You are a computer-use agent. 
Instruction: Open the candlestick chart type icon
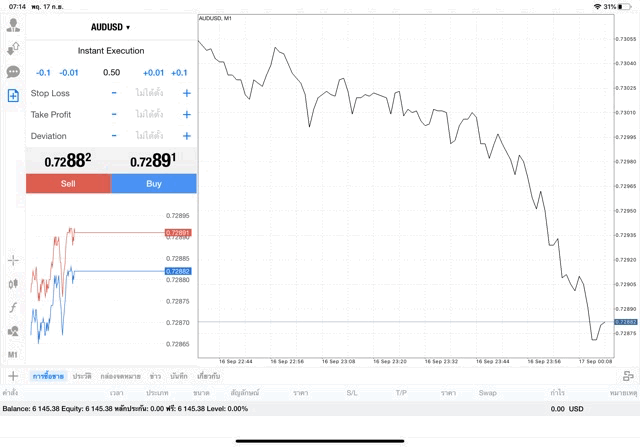[x=13, y=284]
